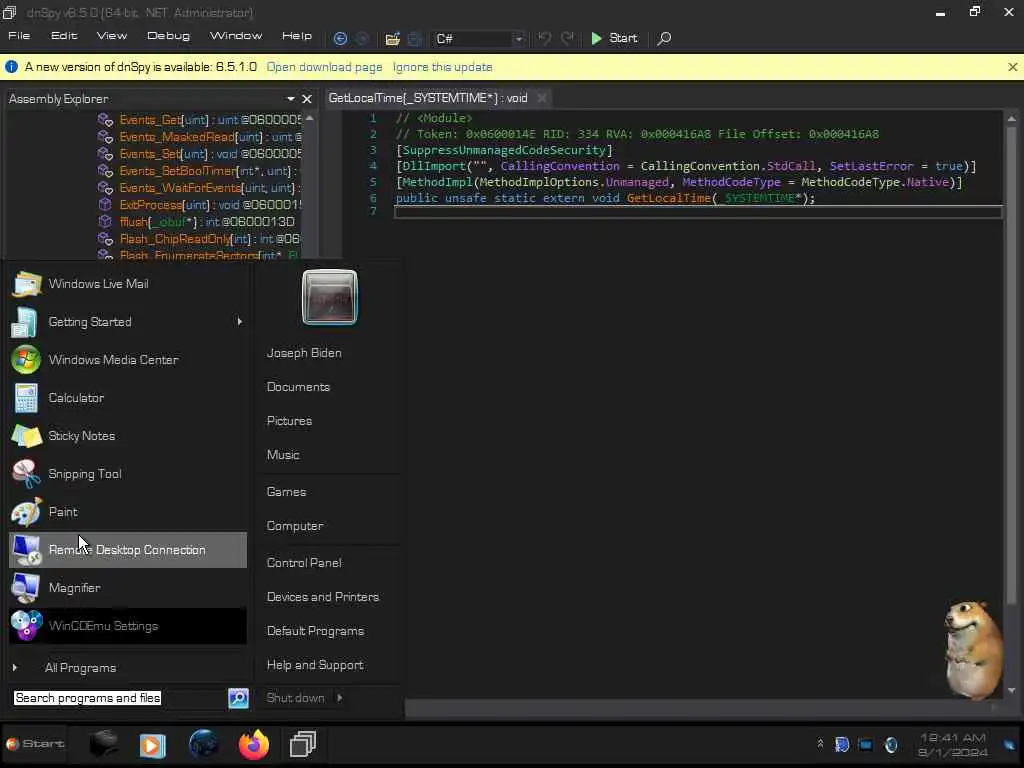Select Events_WaitForEvents method in tree
The width and height of the screenshot is (1024, 768).
[x=200, y=188]
